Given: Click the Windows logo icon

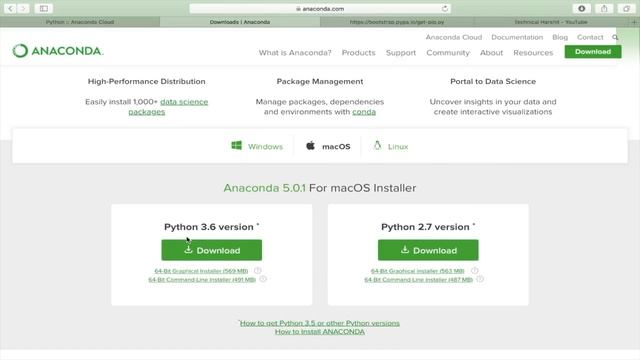Looking at the screenshot, I should 236,146.
